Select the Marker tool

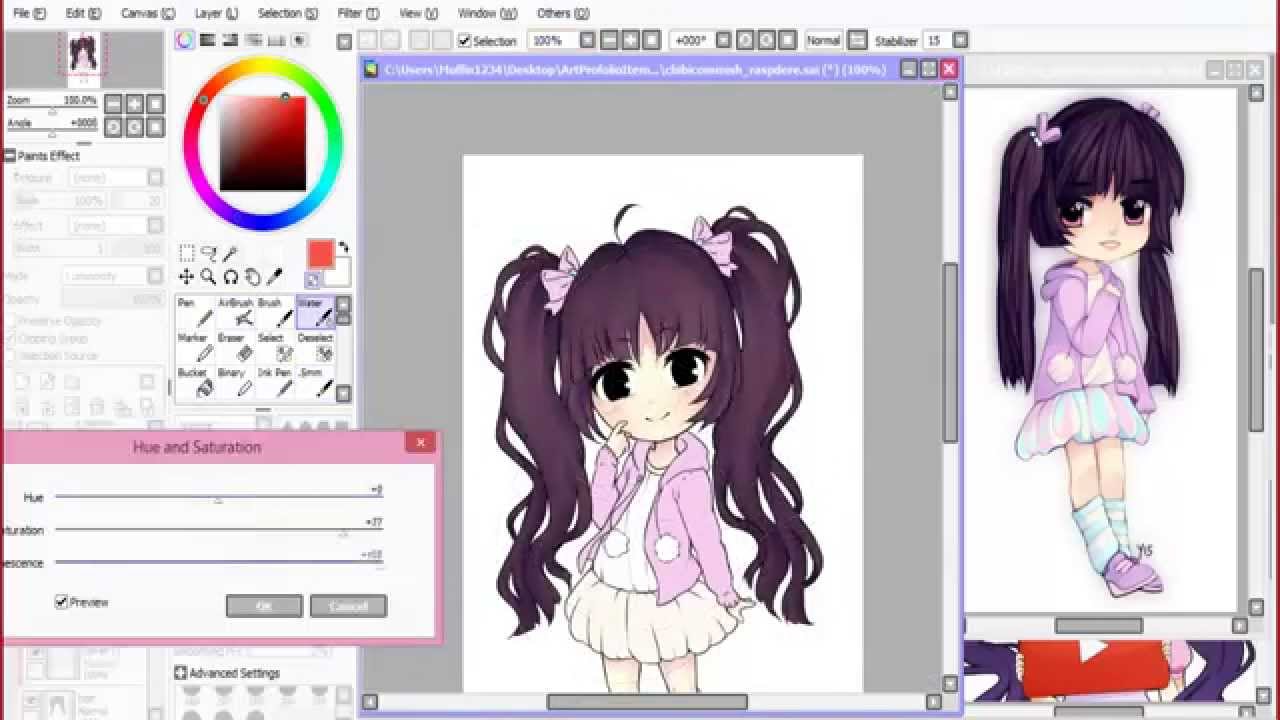click(x=194, y=348)
